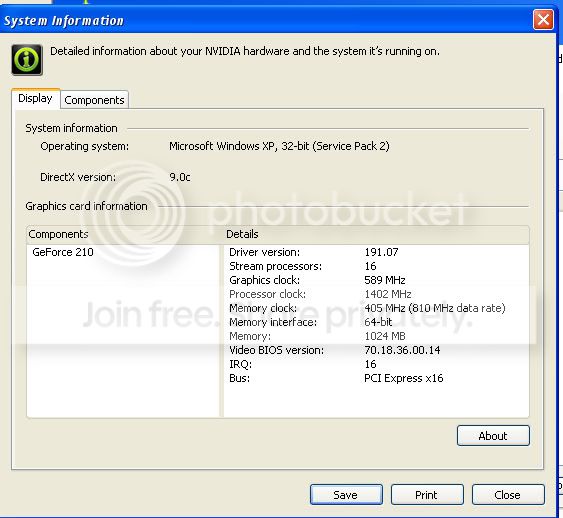Switch to the Components tab
Screen dimensions: 563x518
coord(94,100)
